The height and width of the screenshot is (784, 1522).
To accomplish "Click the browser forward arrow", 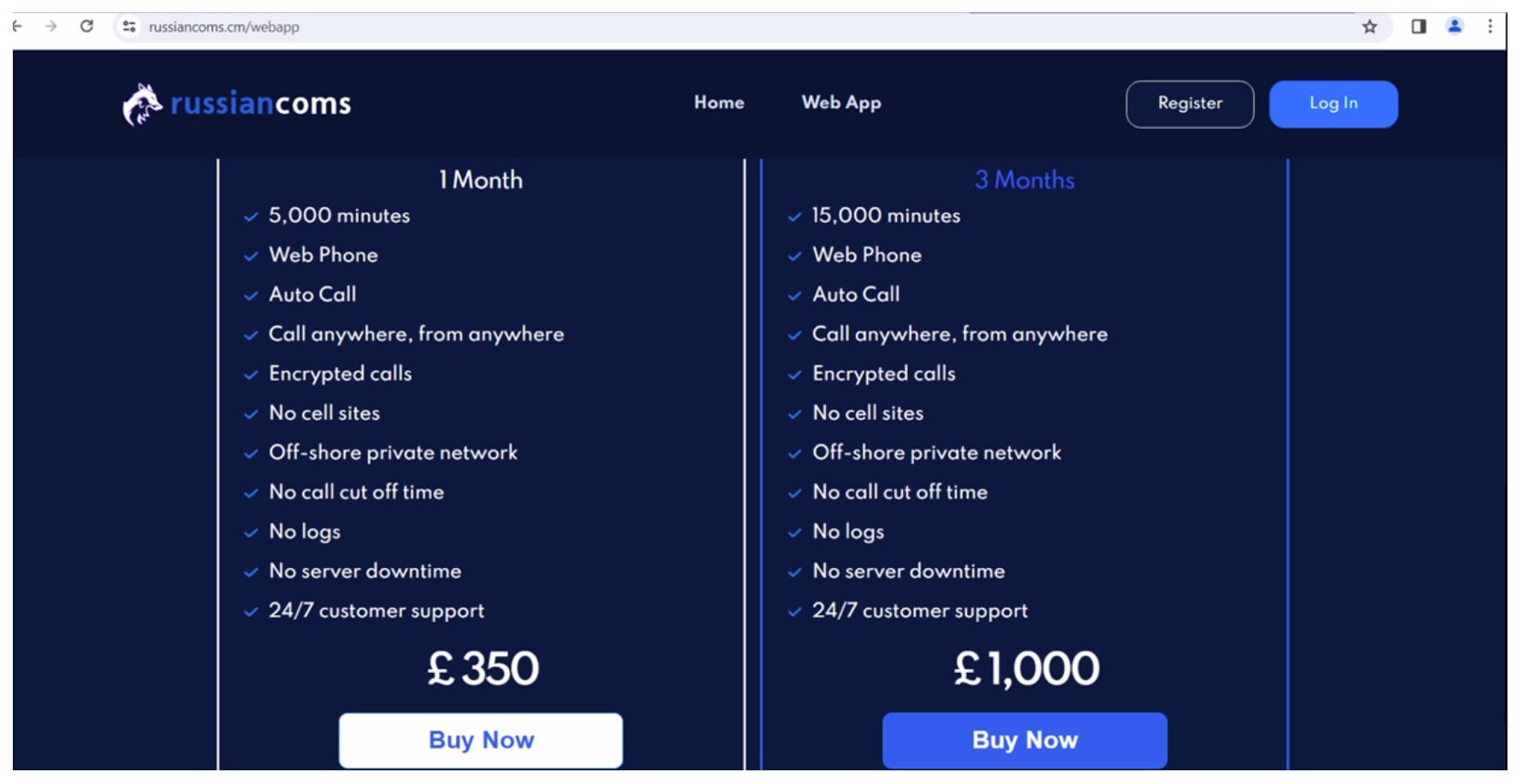I will tap(51, 26).
